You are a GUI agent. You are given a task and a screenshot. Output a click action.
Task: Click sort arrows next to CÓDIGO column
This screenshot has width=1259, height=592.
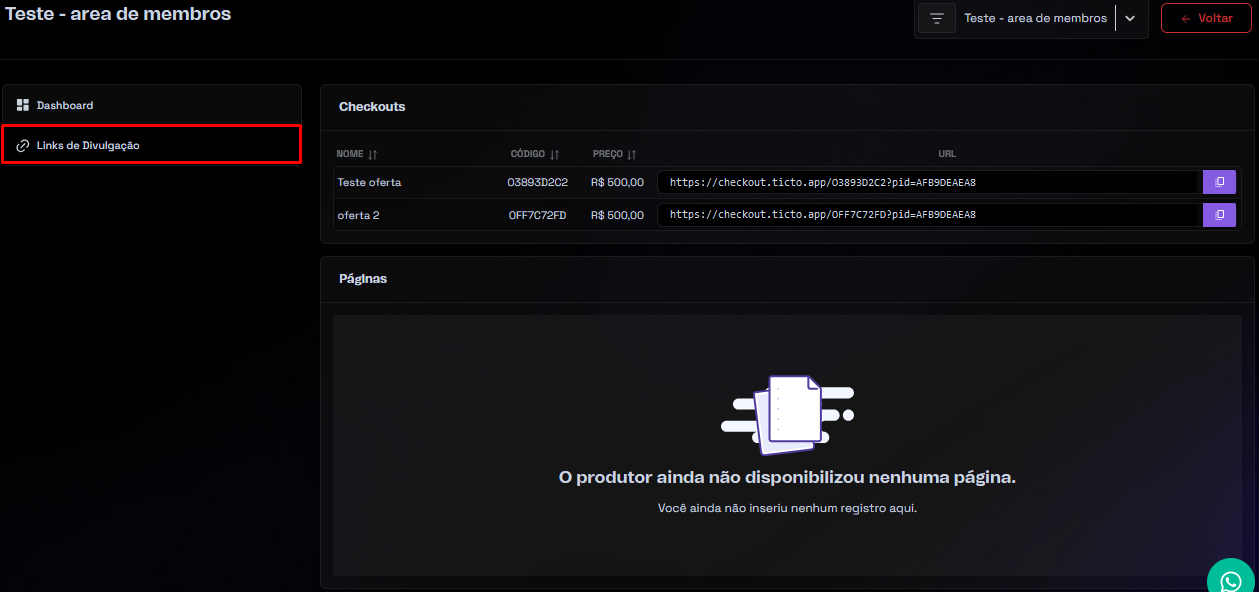coord(554,155)
